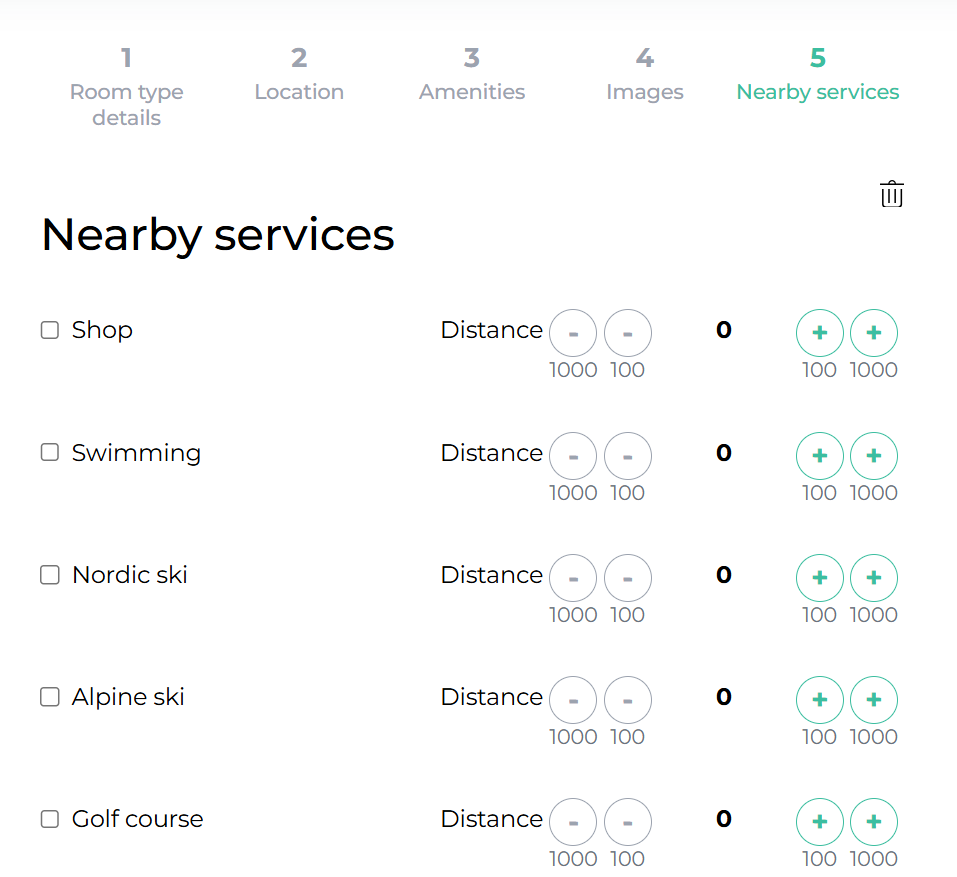The width and height of the screenshot is (957, 877).
Task: Check the Nordic ski option
Action: point(50,575)
